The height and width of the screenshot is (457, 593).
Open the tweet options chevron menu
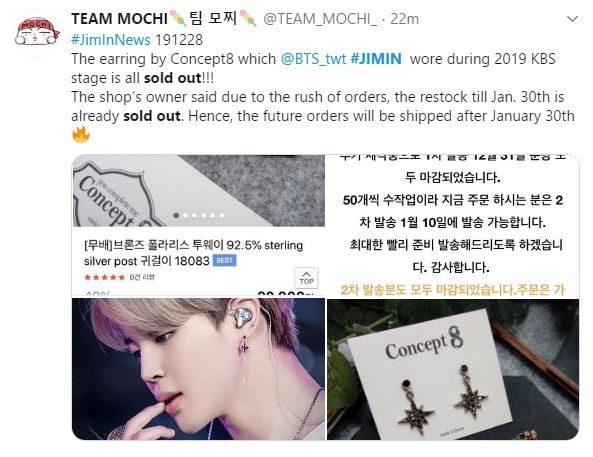pyautogui.click(x=573, y=19)
